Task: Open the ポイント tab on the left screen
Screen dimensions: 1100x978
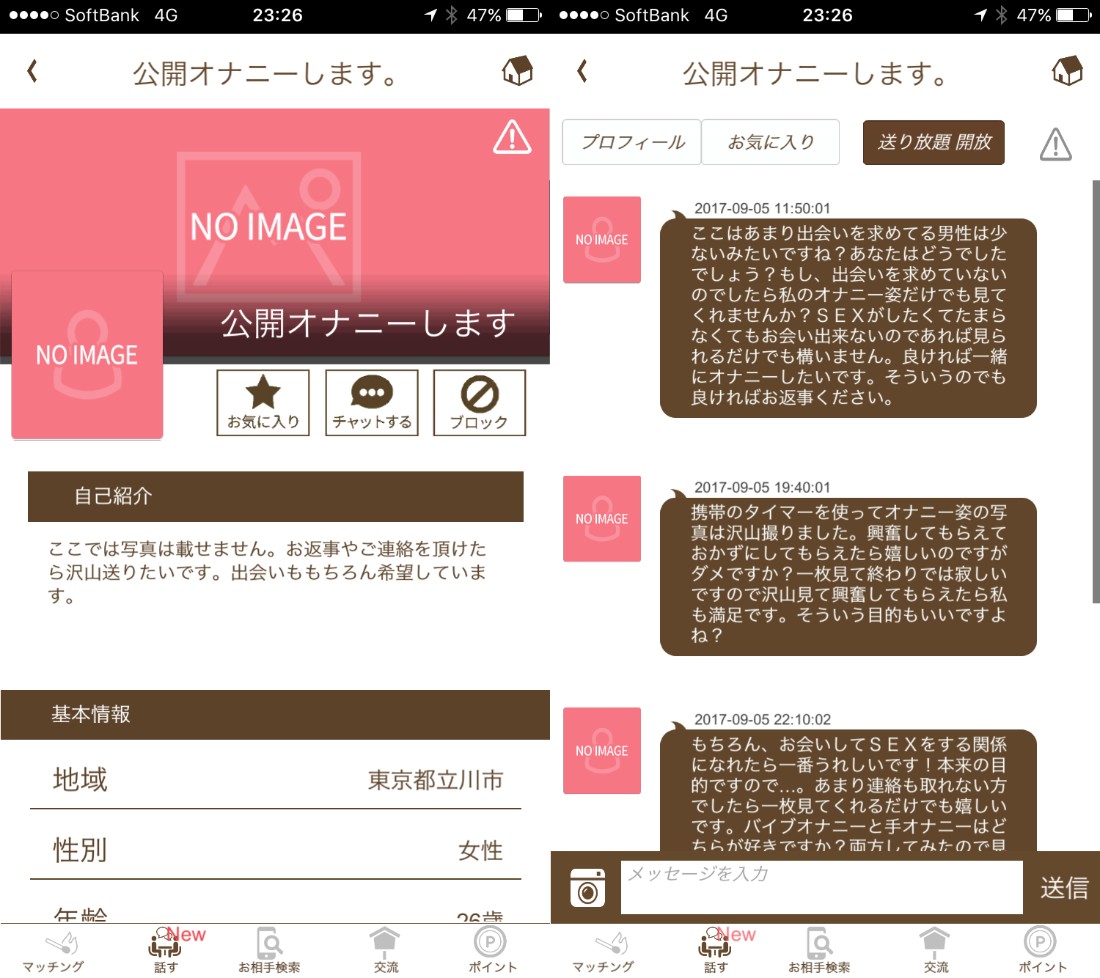Action: 492,951
